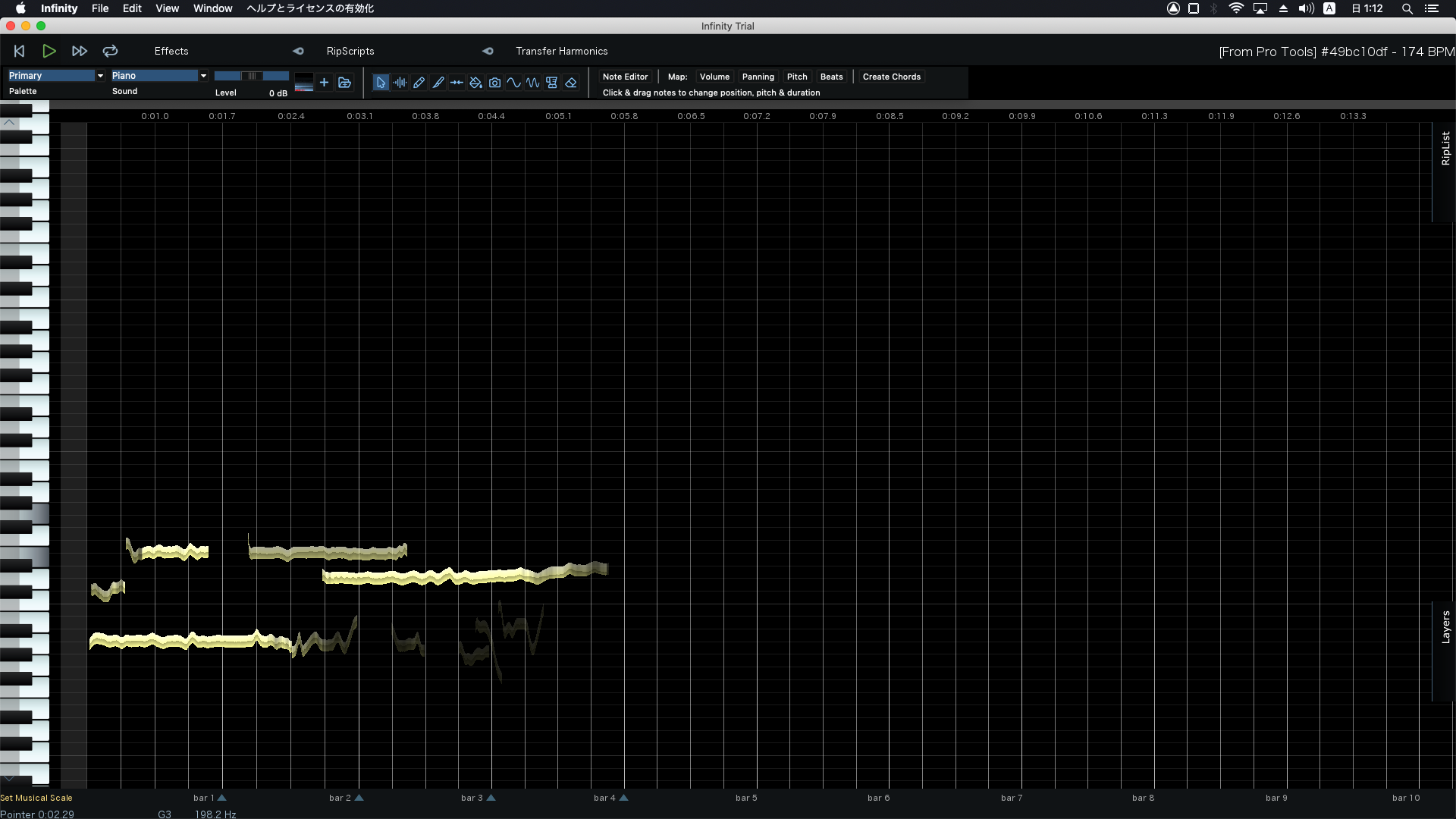Image resolution: width=1456 pixels, height=819 pixels.
Task: Click the Note Editor button
Action: click(625, 77)
